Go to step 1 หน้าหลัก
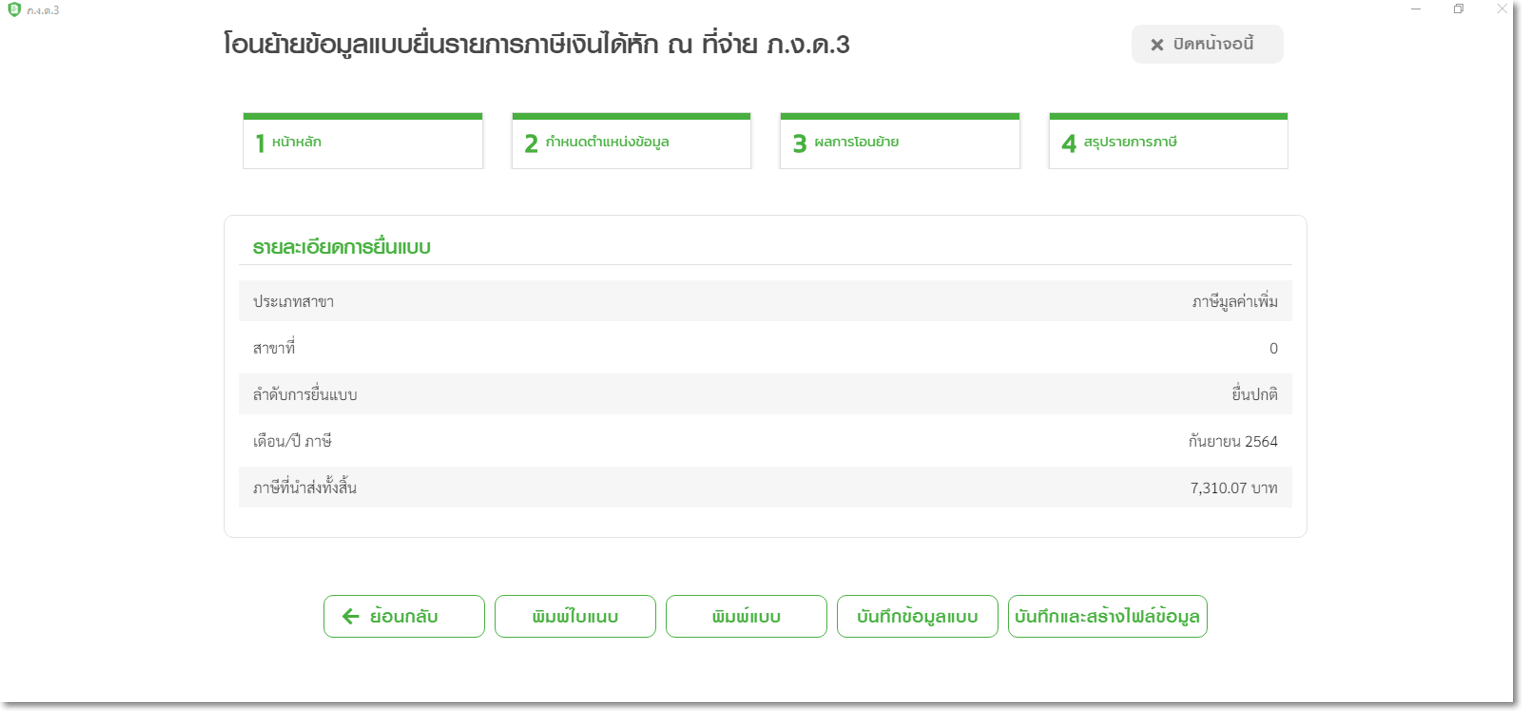 point(363,142)
